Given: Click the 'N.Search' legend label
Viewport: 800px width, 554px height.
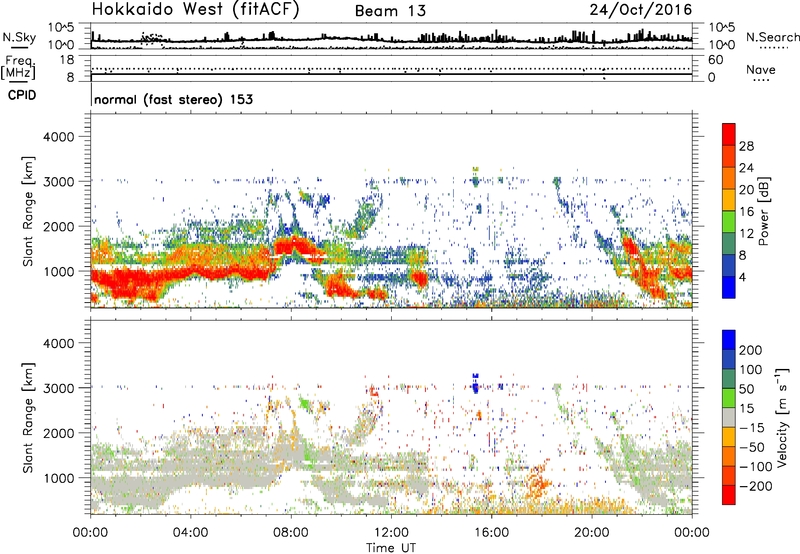Looking at the screenshot, I should [772, 37].
